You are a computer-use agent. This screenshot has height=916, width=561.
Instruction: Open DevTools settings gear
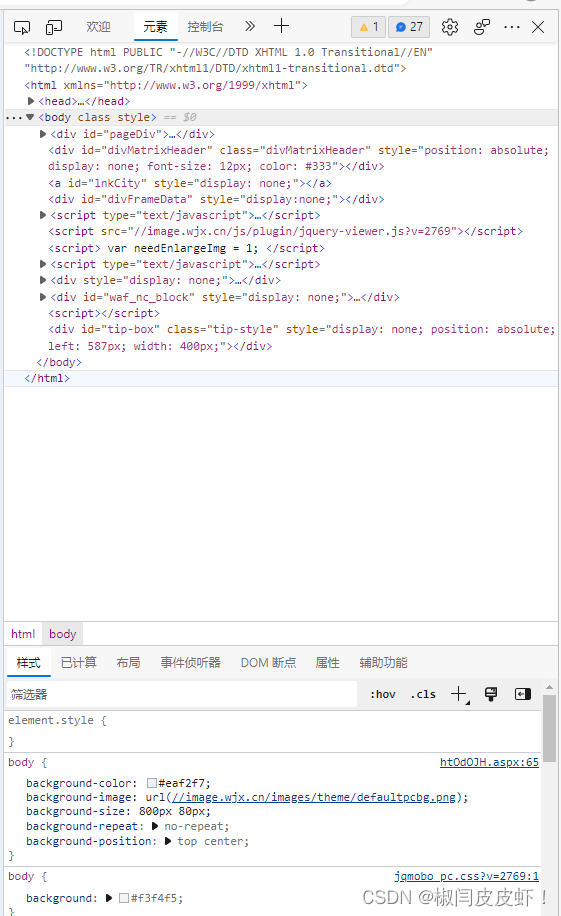(x=449, y=27)
